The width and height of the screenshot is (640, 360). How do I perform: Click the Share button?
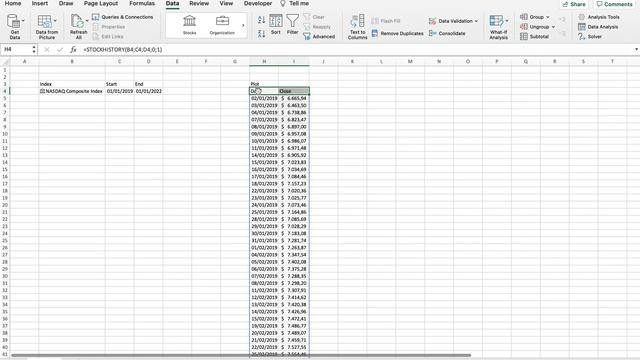574,4
